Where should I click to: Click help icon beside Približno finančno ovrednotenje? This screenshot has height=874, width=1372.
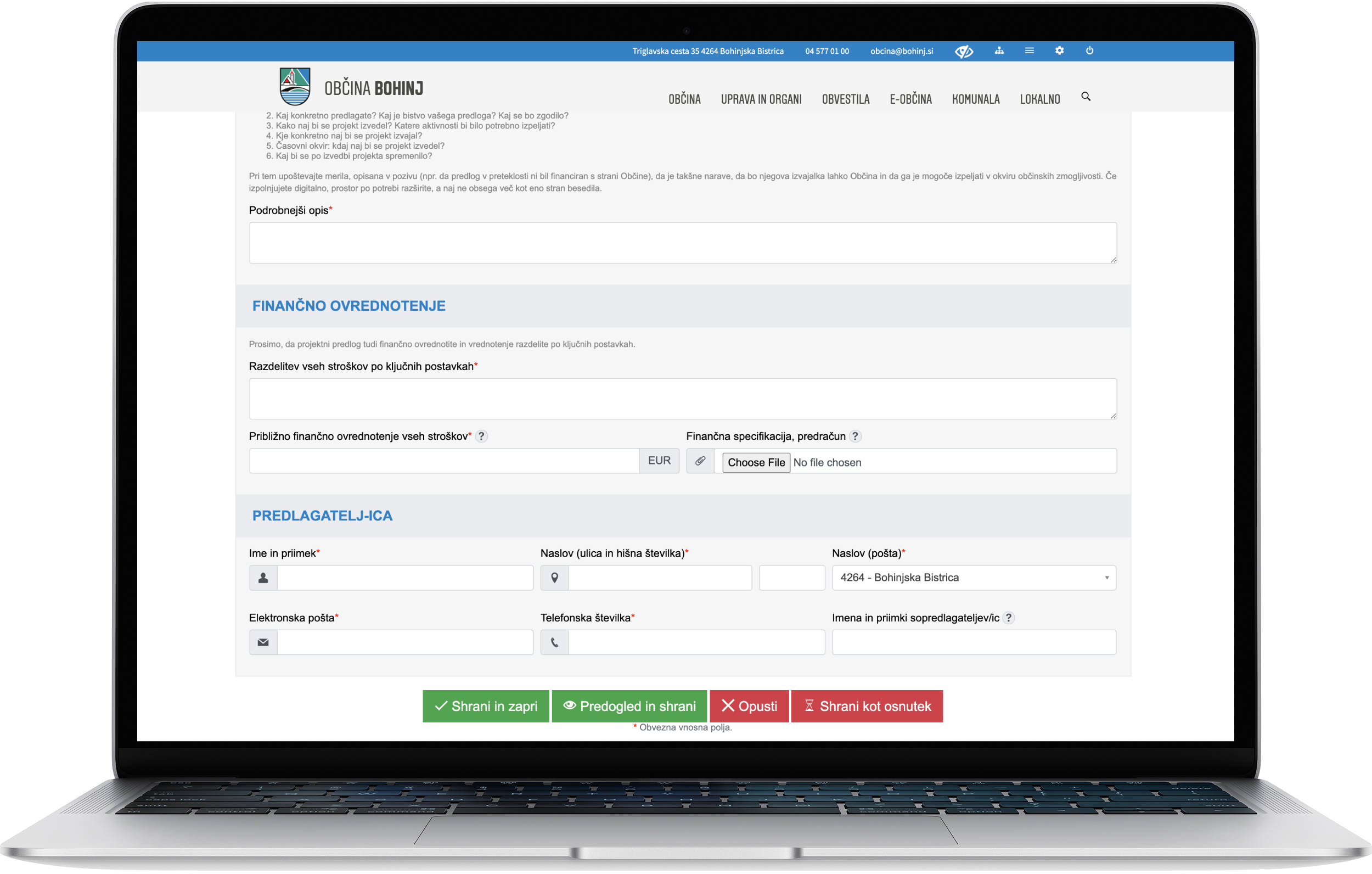(481, 436)
